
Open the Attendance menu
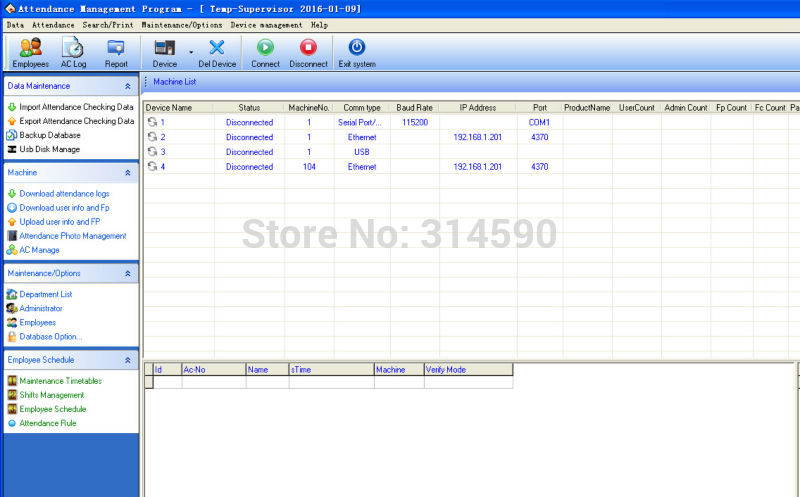(x=53, y=24)
